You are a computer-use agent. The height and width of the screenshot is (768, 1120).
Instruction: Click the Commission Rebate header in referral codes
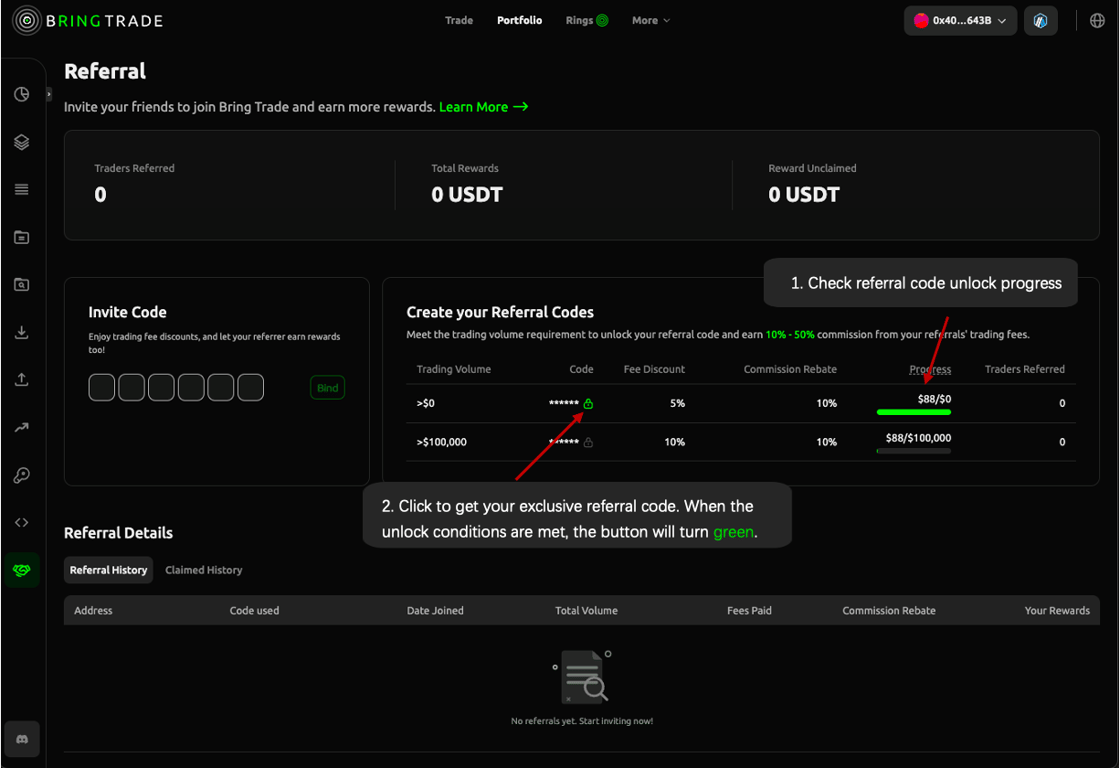click(790, 369)
